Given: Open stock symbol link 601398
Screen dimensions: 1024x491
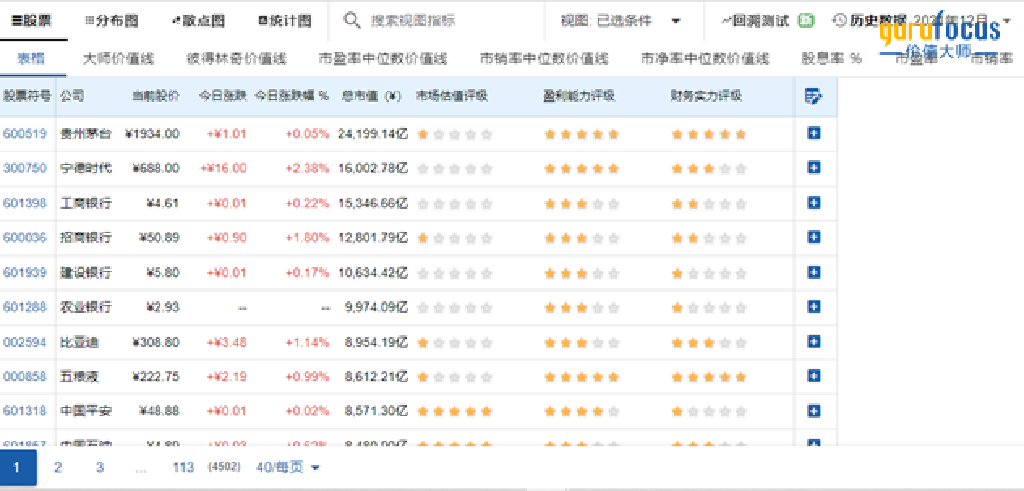Looking at the screenshot, I should [x=25, y=203].
